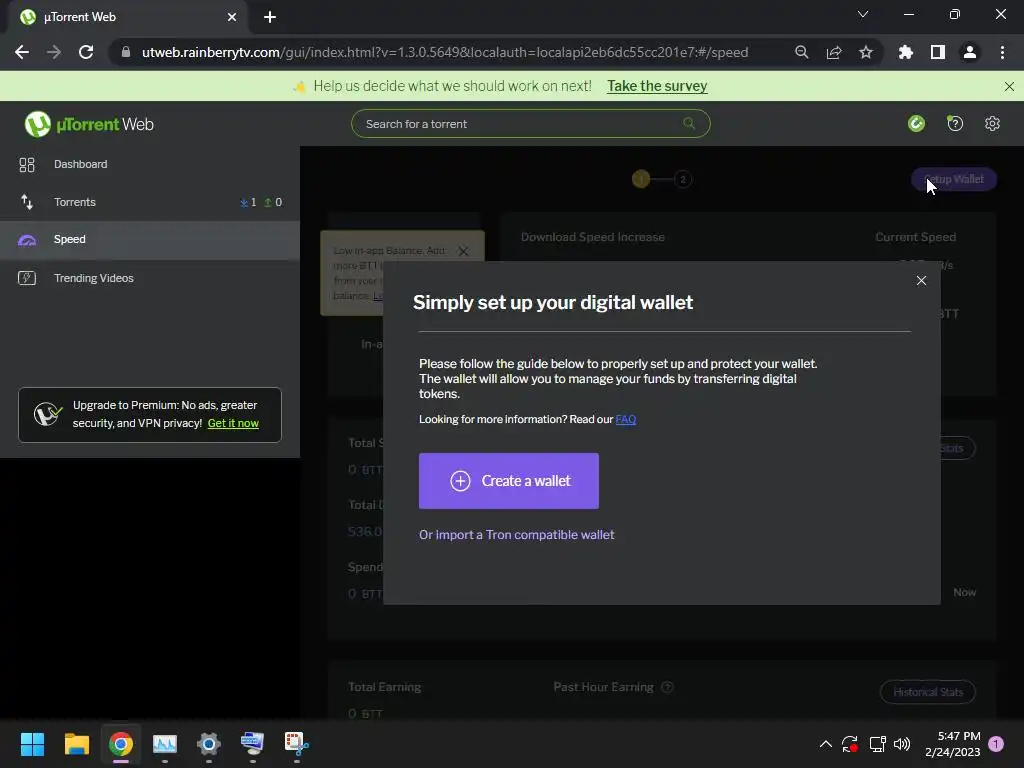Reload the current page
The image size is (1024, 768).
click(x=86, y=52)
